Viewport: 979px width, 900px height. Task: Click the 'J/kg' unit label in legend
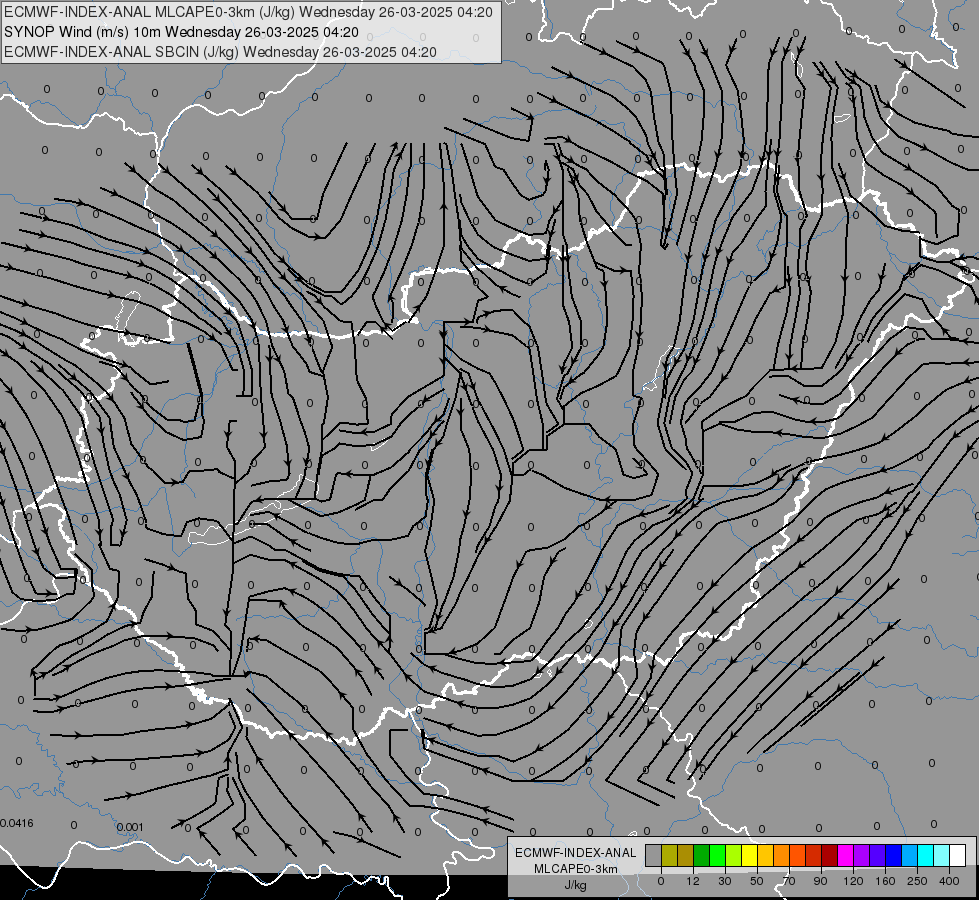click(x=576, y=884)
